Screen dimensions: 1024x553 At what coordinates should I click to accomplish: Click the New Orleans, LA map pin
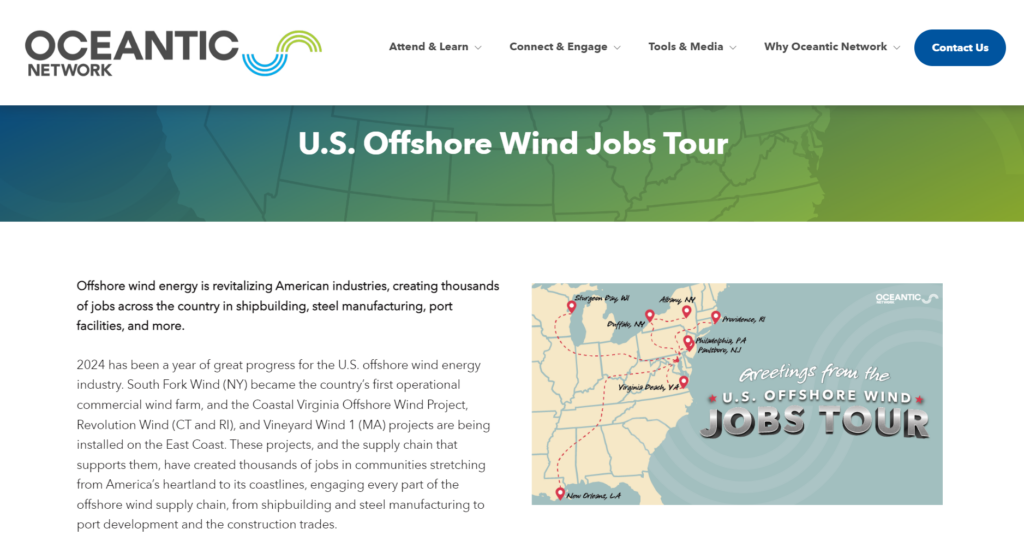tap(560, 494)
